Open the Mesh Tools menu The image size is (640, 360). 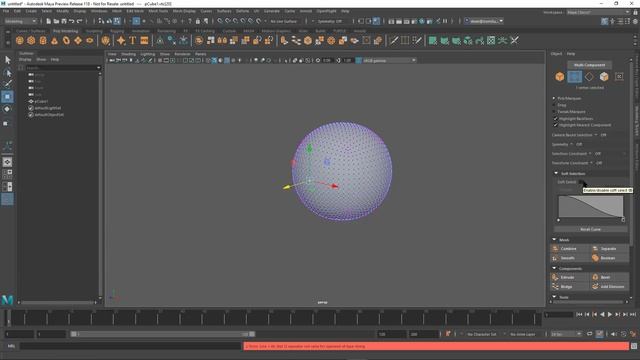click(158, 11)
